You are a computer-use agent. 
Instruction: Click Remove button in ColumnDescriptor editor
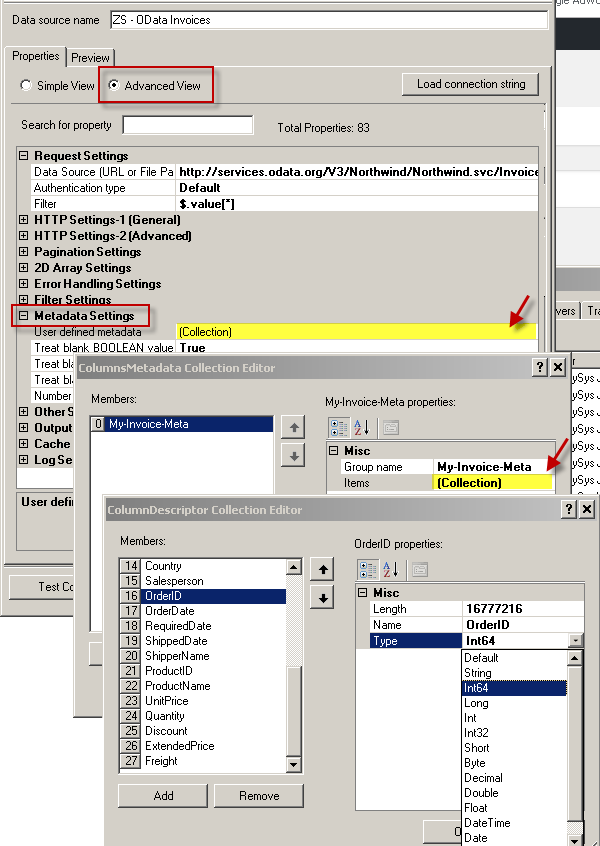(x=259, y=796)
